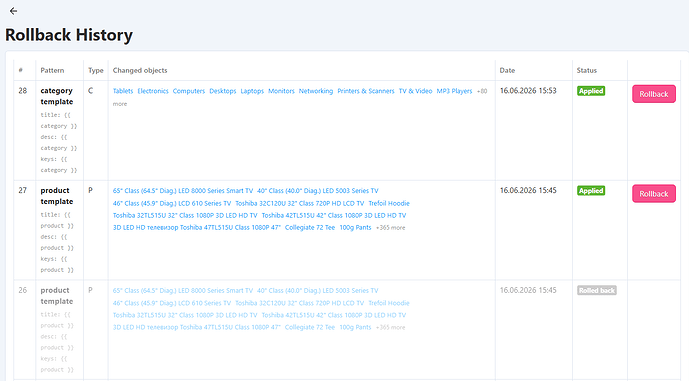Open the MP3 Players category link
Viewport: 689px width, 381px height.
coord(454,91)
